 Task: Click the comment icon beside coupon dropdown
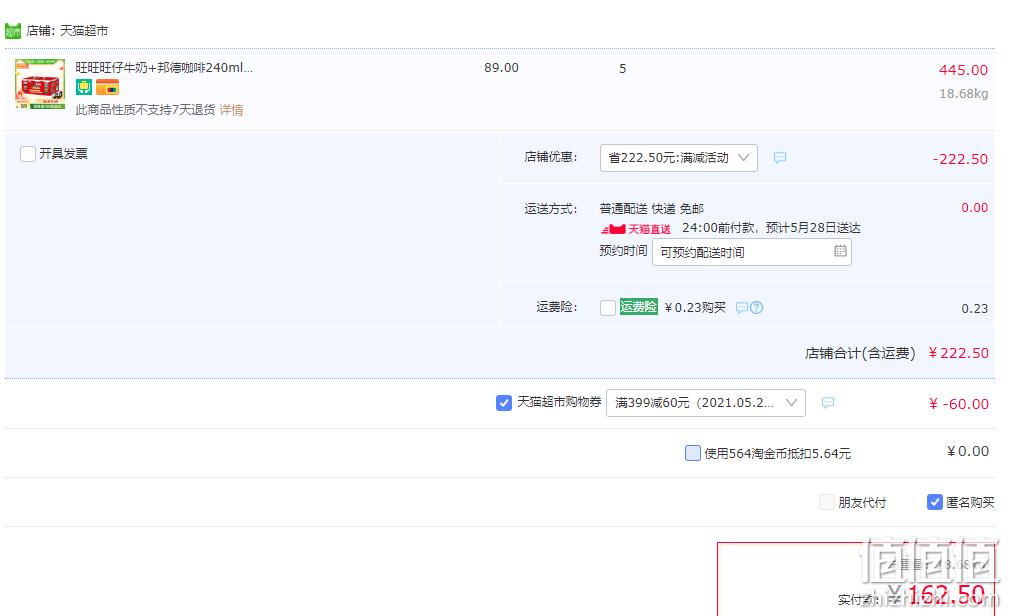click(x=828, y=403)
